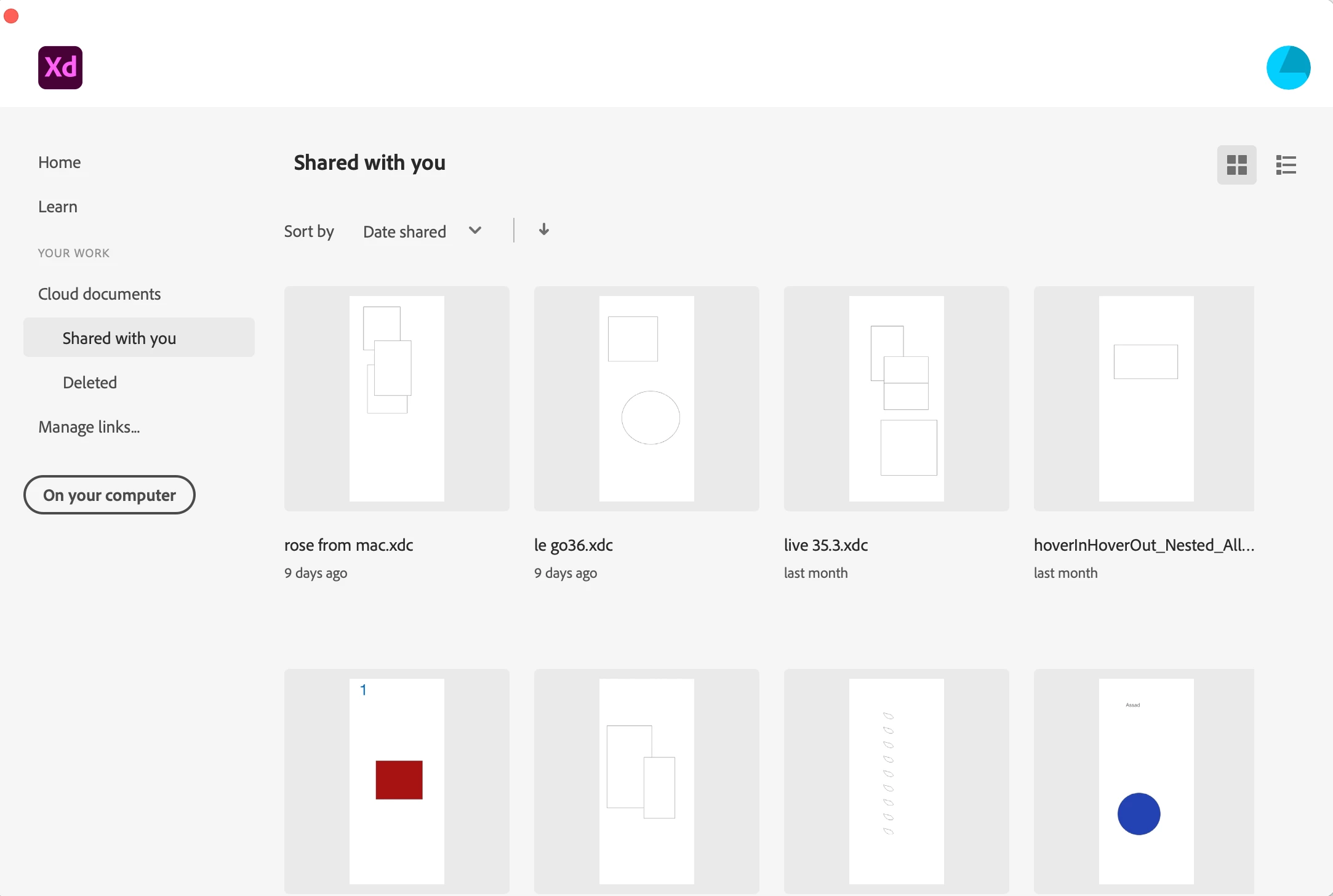Image resolution: width=1333 pixels, height=896 pixels.
Task: Switch to list view
Action: coord(1286,165)
